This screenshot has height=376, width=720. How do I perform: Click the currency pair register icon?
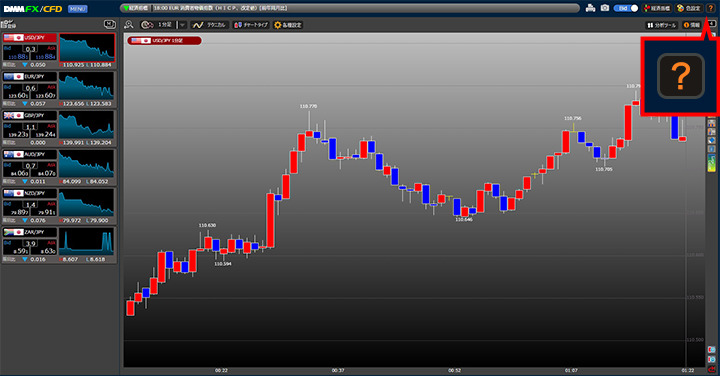click(9, 24)
